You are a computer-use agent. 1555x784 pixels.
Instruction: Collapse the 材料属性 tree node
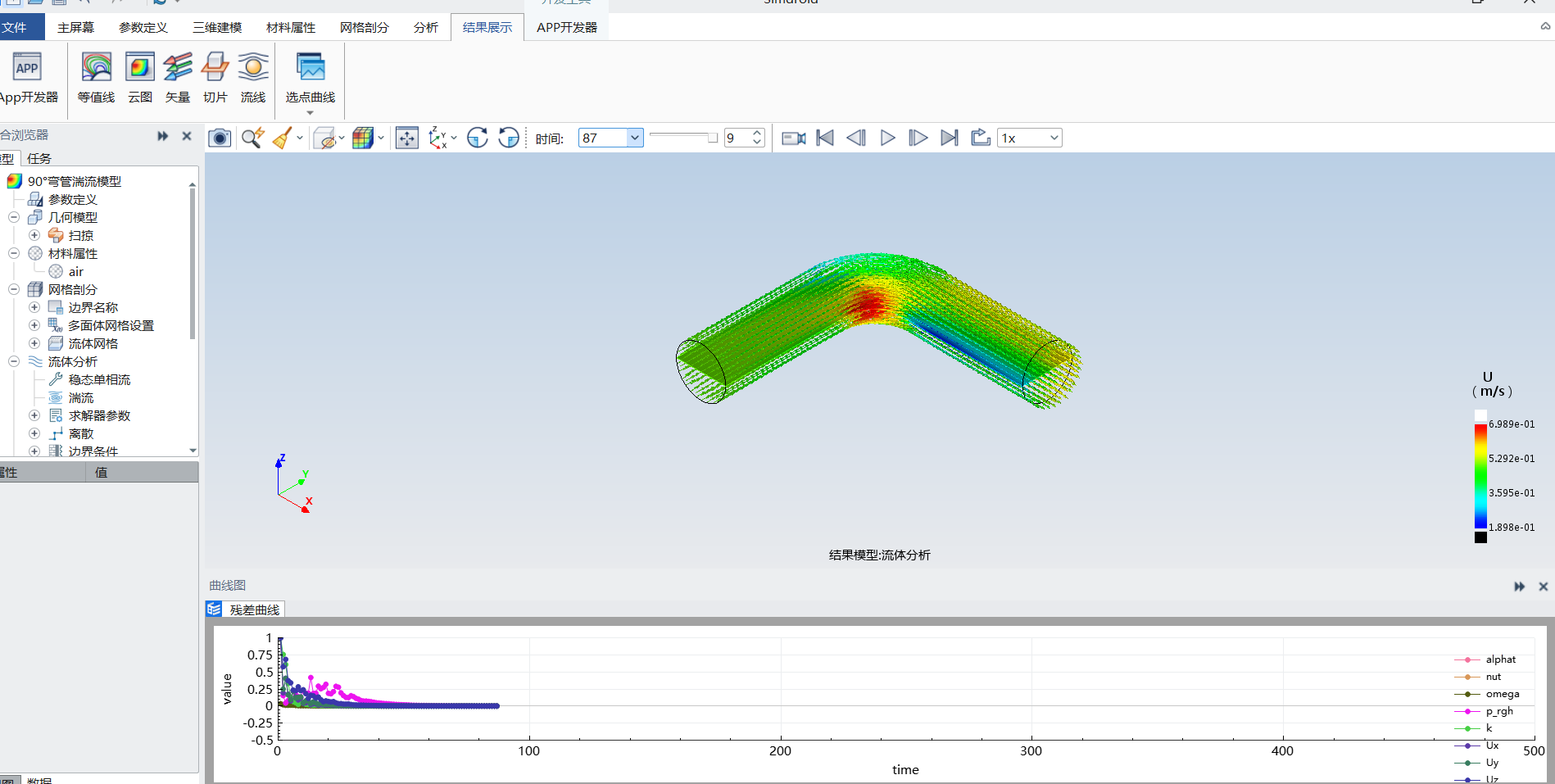click(14, 253)
